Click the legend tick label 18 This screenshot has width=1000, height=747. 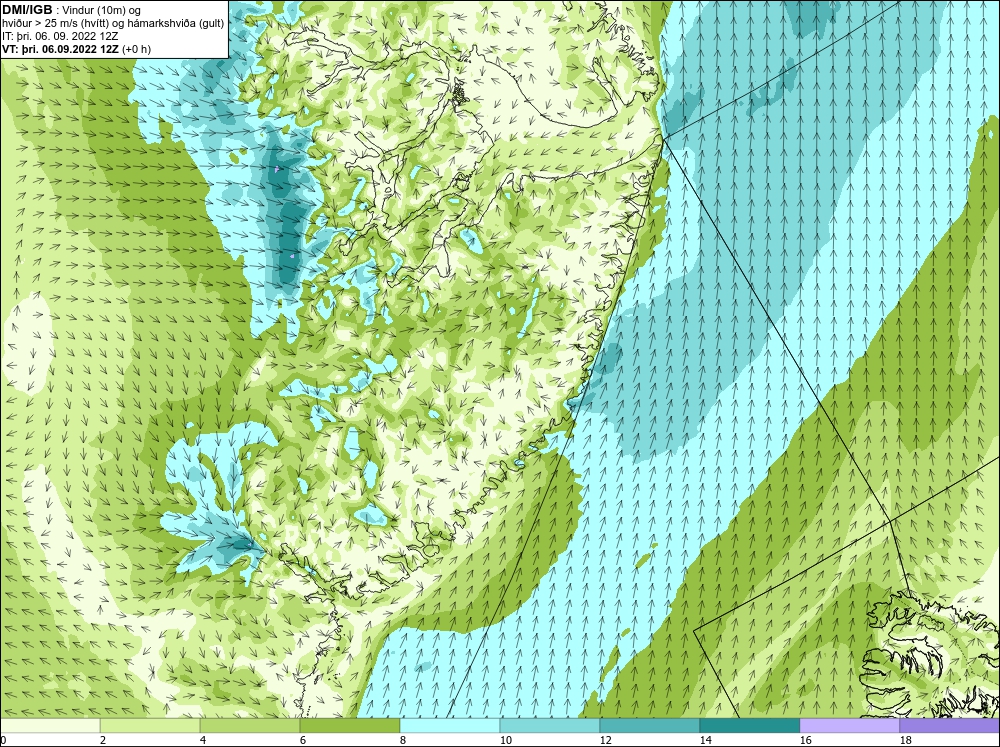point(905,740)
